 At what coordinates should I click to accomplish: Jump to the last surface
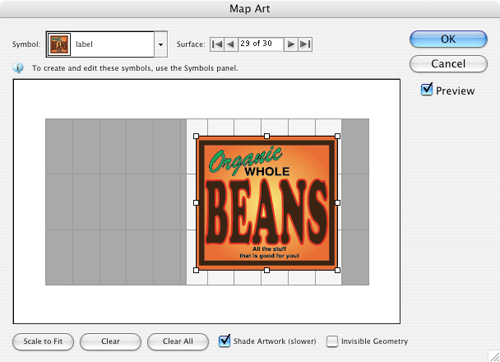tap(305, 44)
